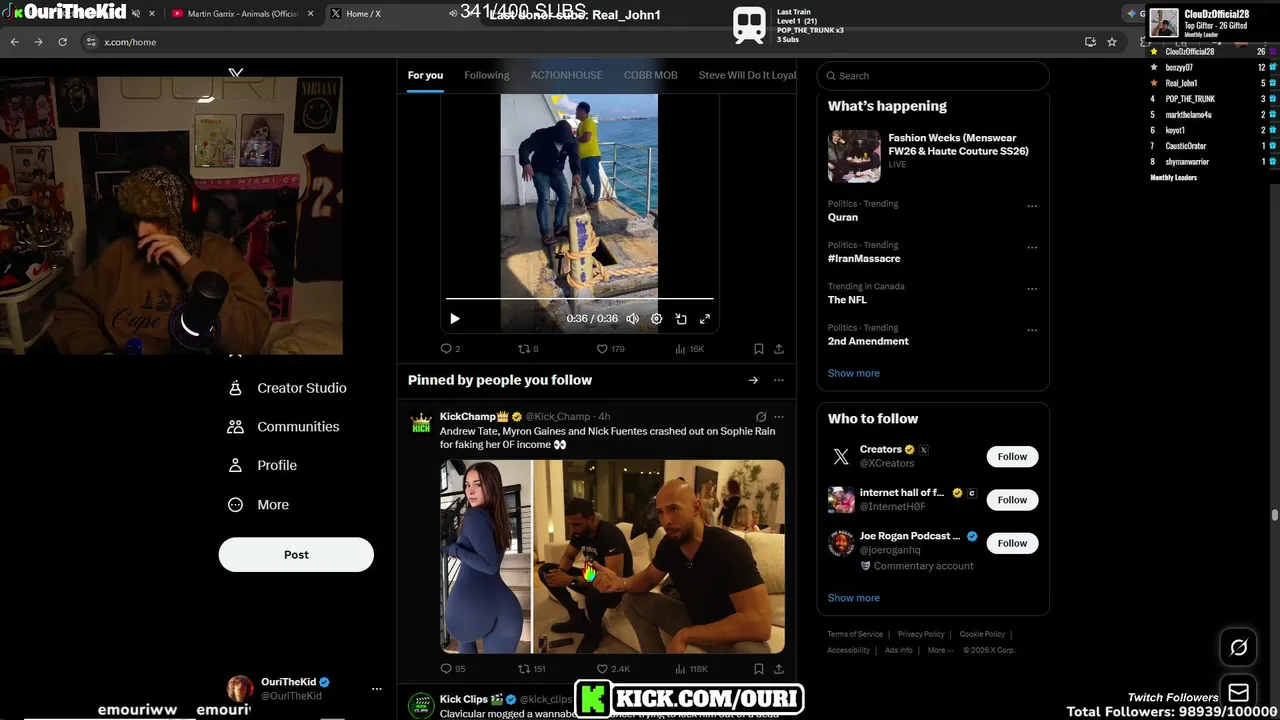Open the Sophie Rain image in KickChamp post
Viewport: 1280px width, 720px height.
(486, 556)
